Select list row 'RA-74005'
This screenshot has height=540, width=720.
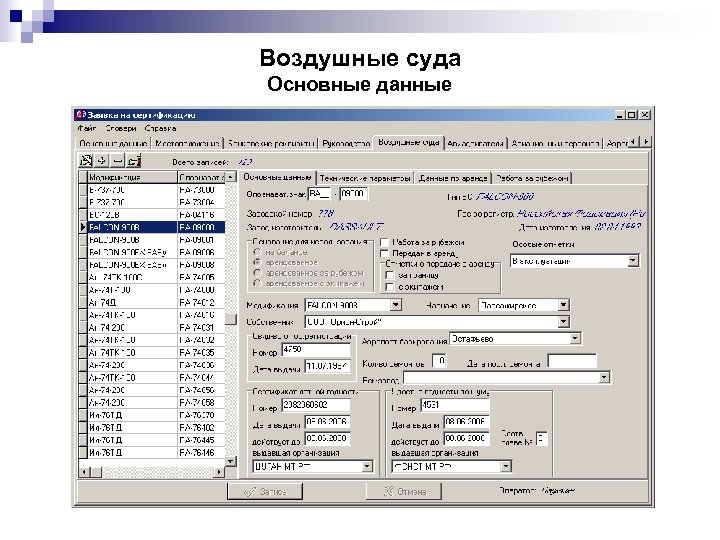point(156,277)
